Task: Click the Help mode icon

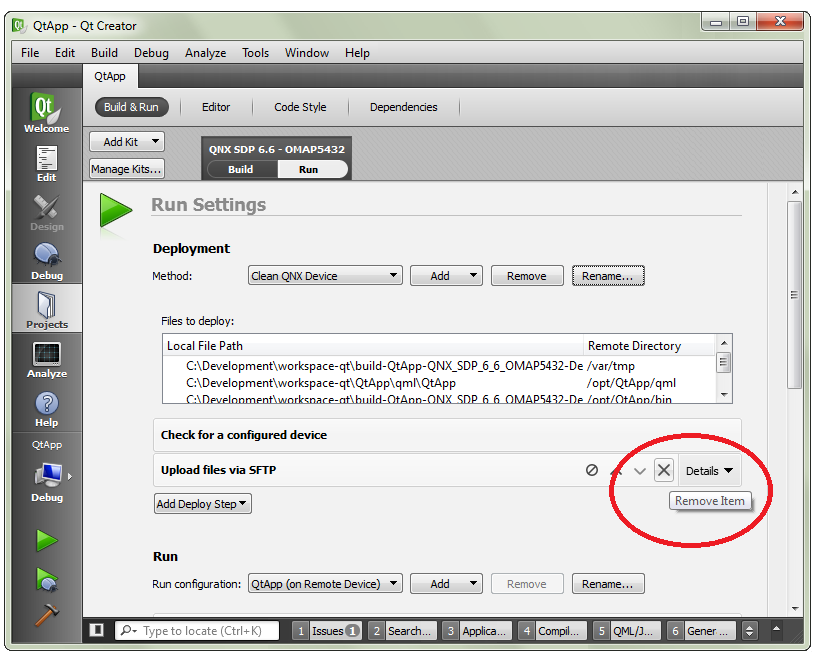Action: click(x=46, y=409)
